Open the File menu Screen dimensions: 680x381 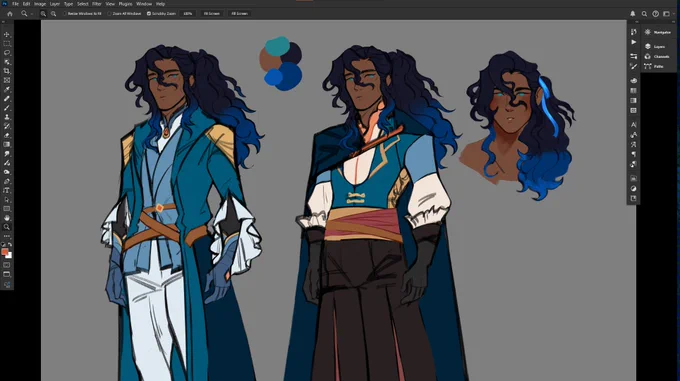[15, 4]
